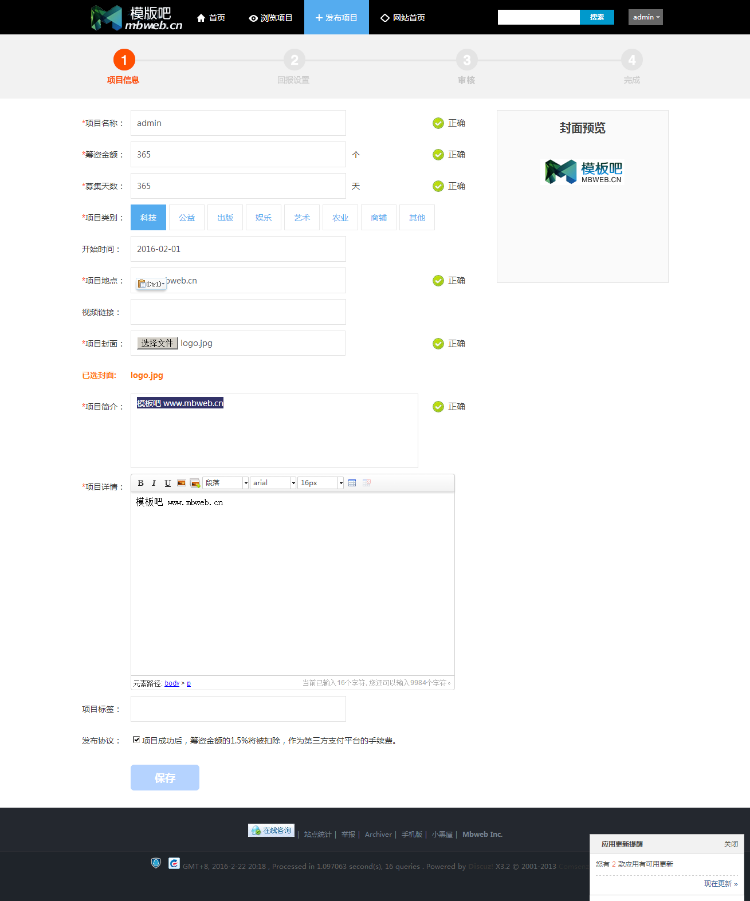Select the 艺术 category
Screen dimensions: 750x901
coord(302,217)
